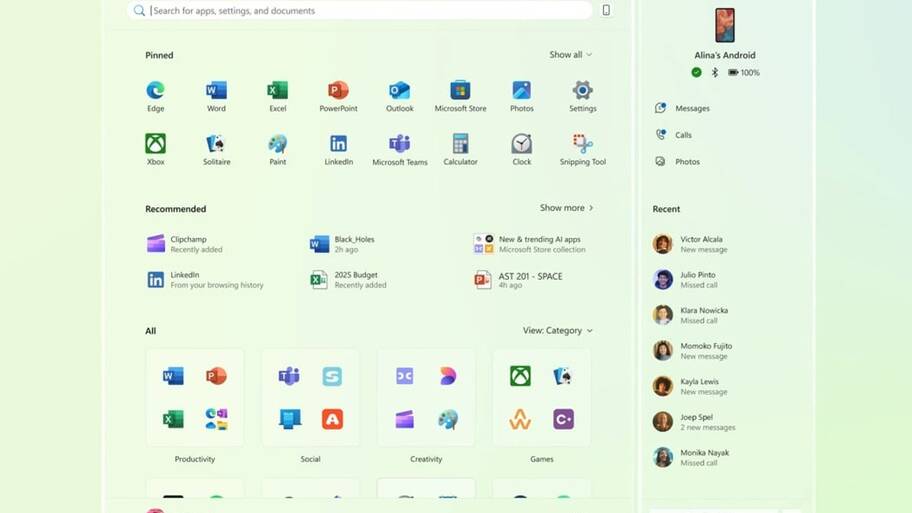Open the Edge pinned app

[155, 96]
